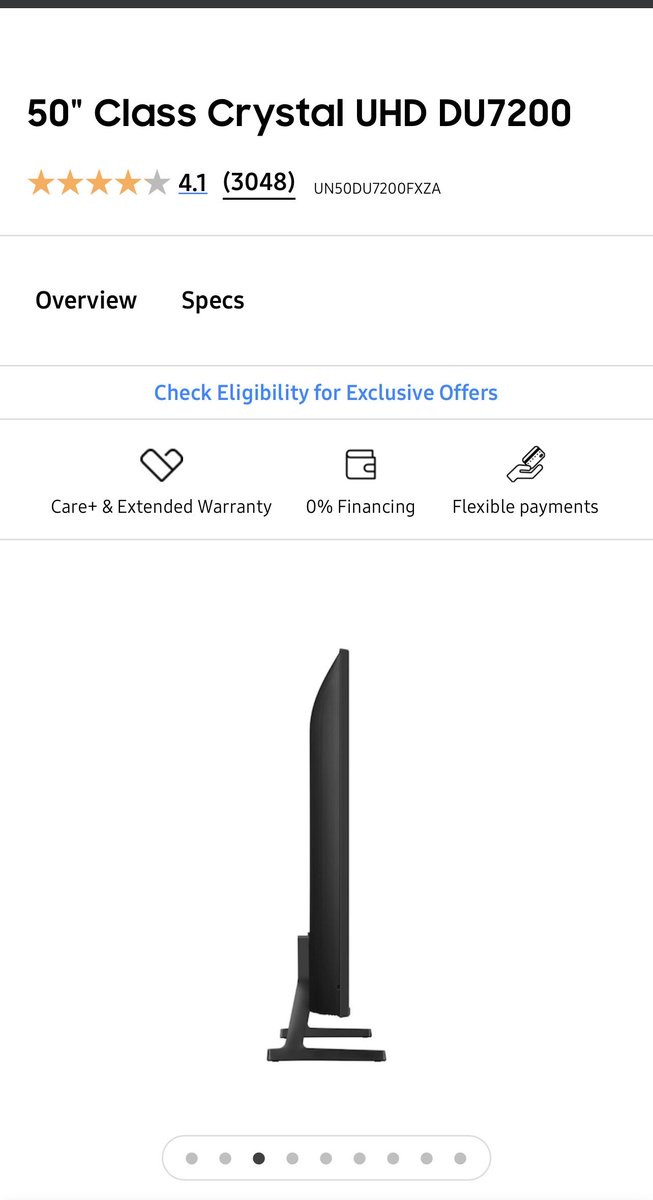The height and width of the screenshot is (1200, 653).
Task: Select the sixth carousel dot
Action: click(359, 1158)
